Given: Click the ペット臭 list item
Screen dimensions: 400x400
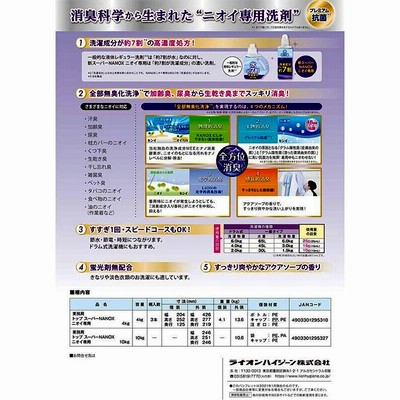Looking at the screenshot, I should pyautogui.click(x=97, y=183).
